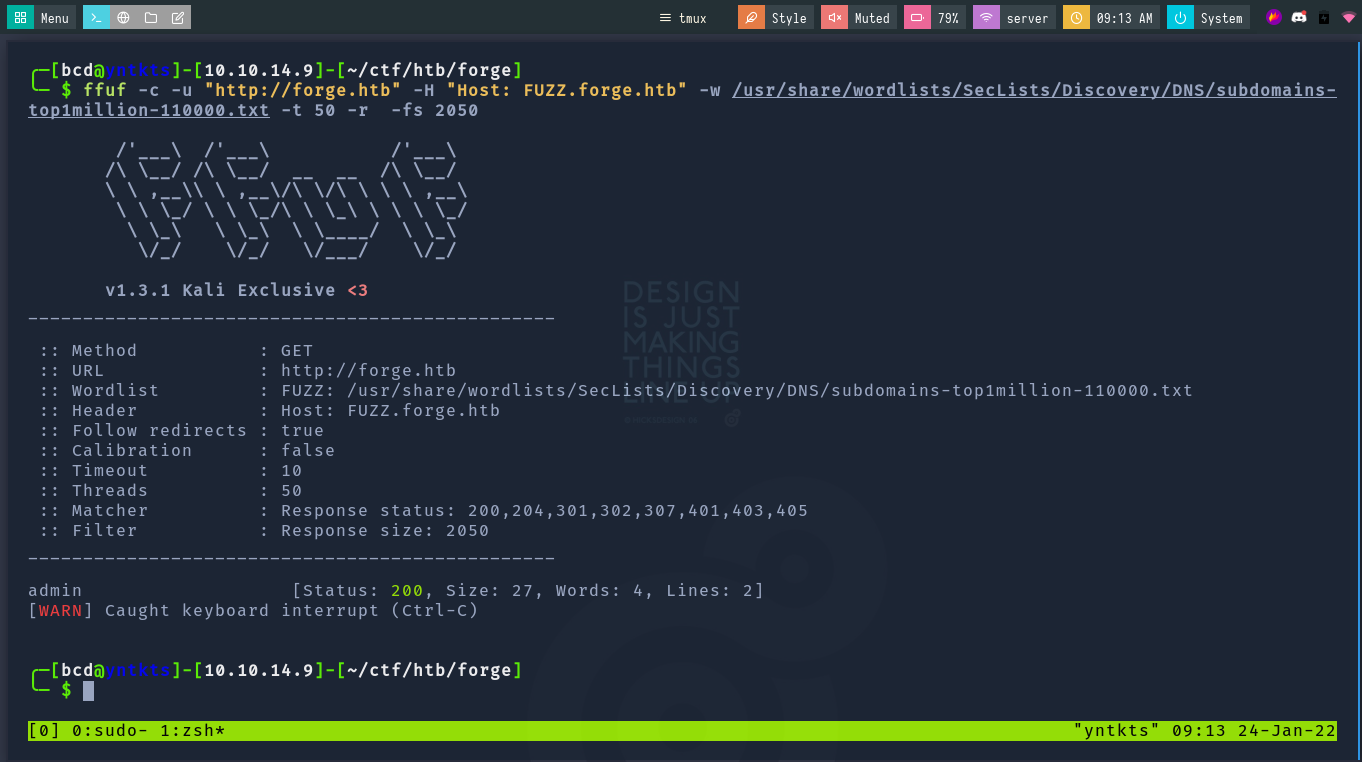Click the Menu label in the panel
Image resolution: width=1362 pixels, height=762 pixels.
point(55,18)
